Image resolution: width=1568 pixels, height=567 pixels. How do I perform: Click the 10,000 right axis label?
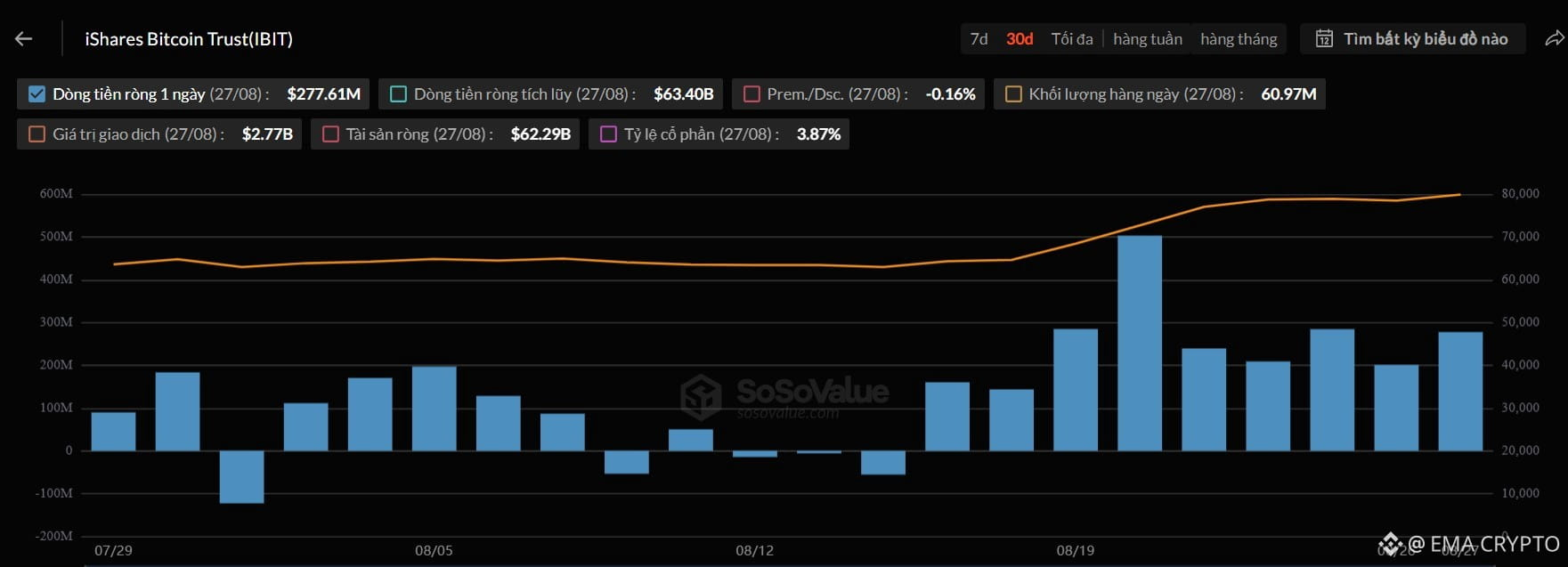[1520, 493]
